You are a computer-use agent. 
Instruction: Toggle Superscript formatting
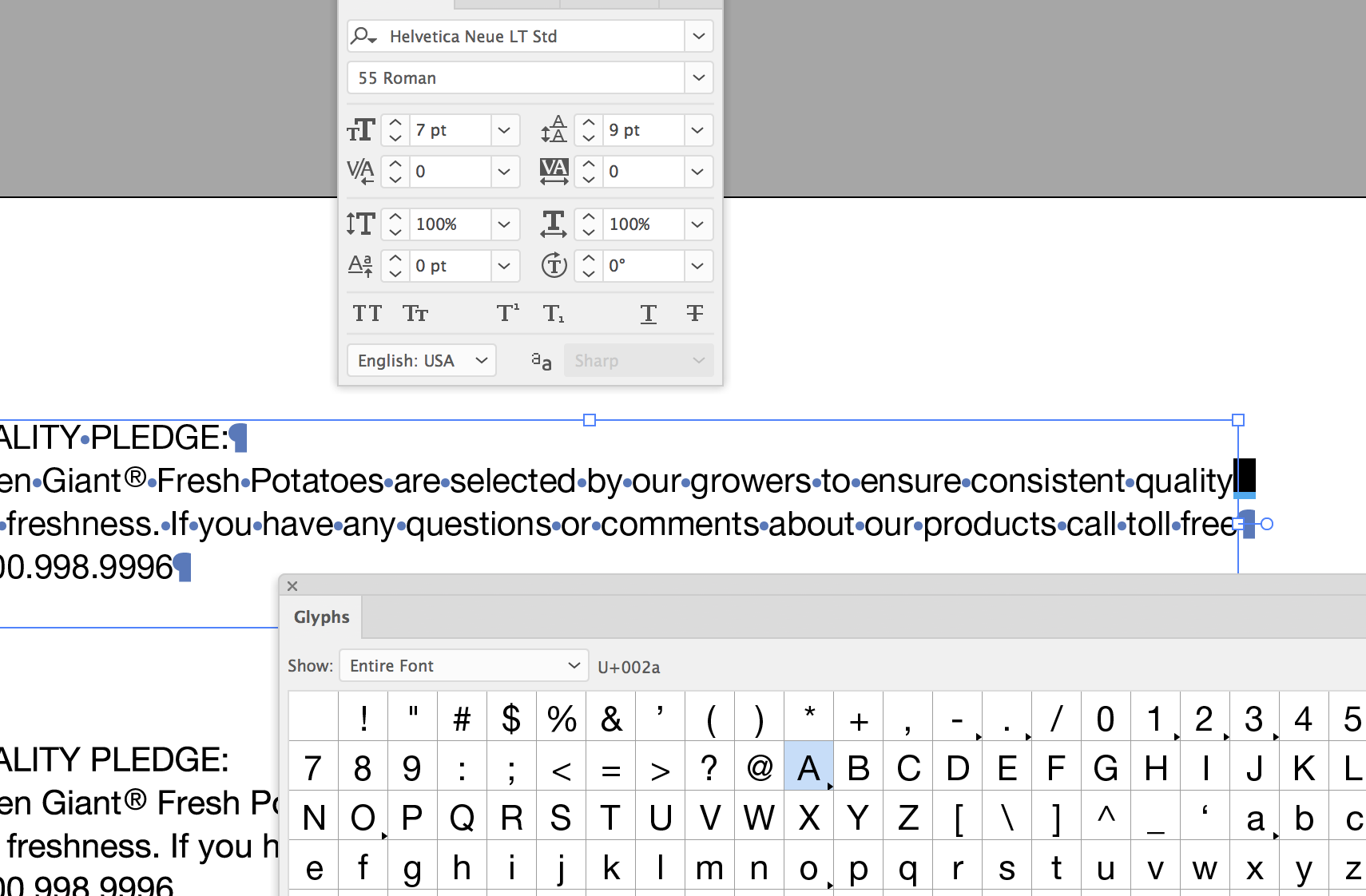pyautogui.click(x=508, y=313)
